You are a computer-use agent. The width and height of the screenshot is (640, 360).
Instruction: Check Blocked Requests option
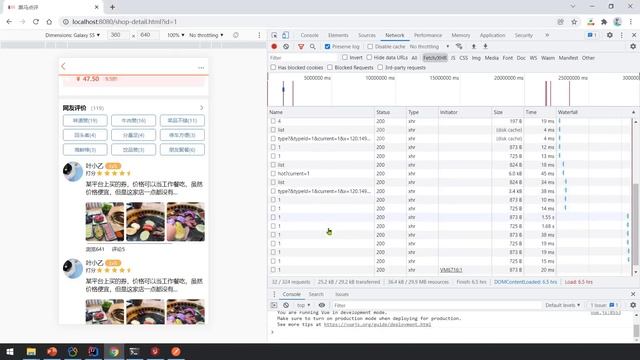[x=330, y=67]
